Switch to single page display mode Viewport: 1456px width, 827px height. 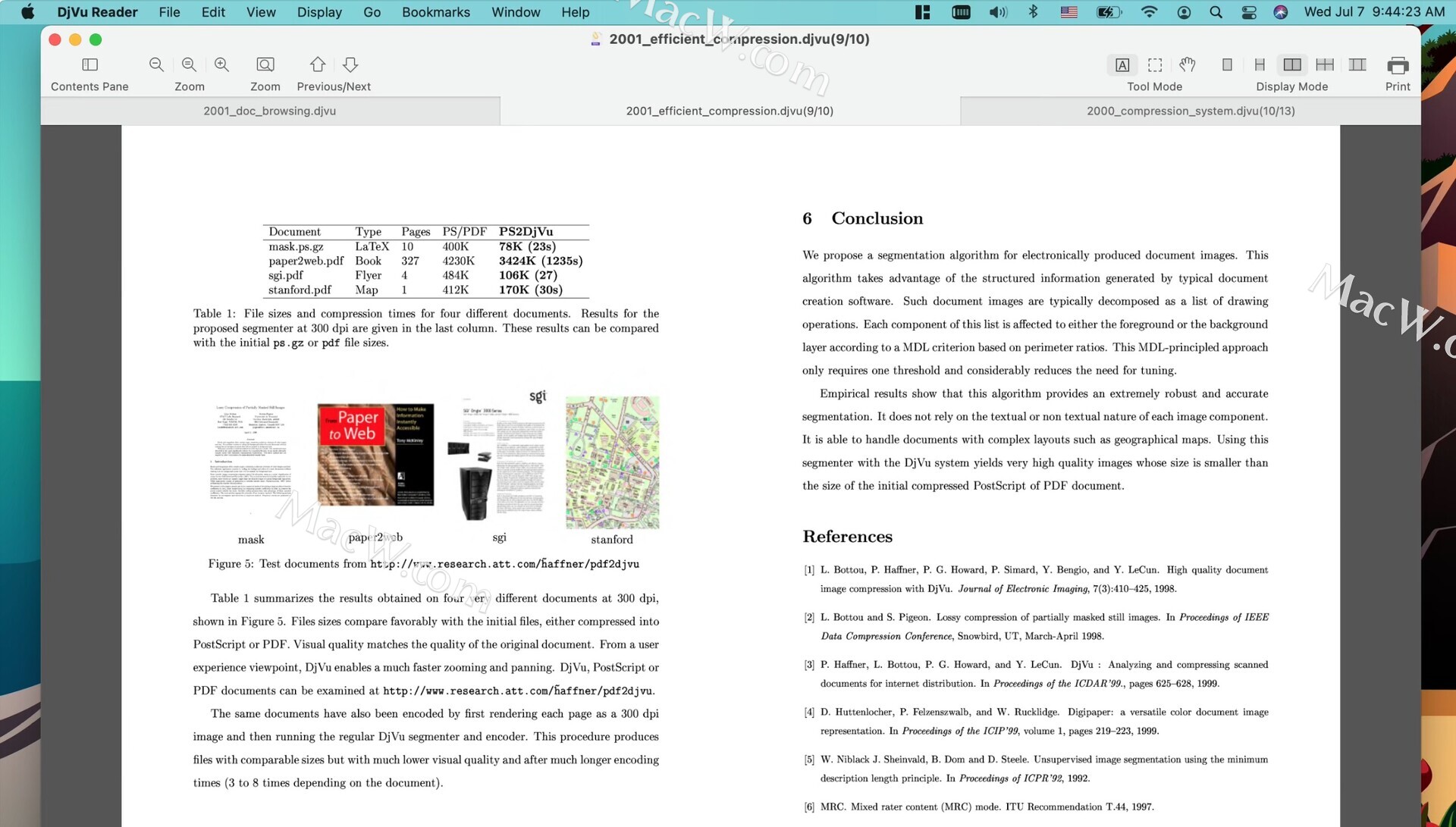[1227, 65]
